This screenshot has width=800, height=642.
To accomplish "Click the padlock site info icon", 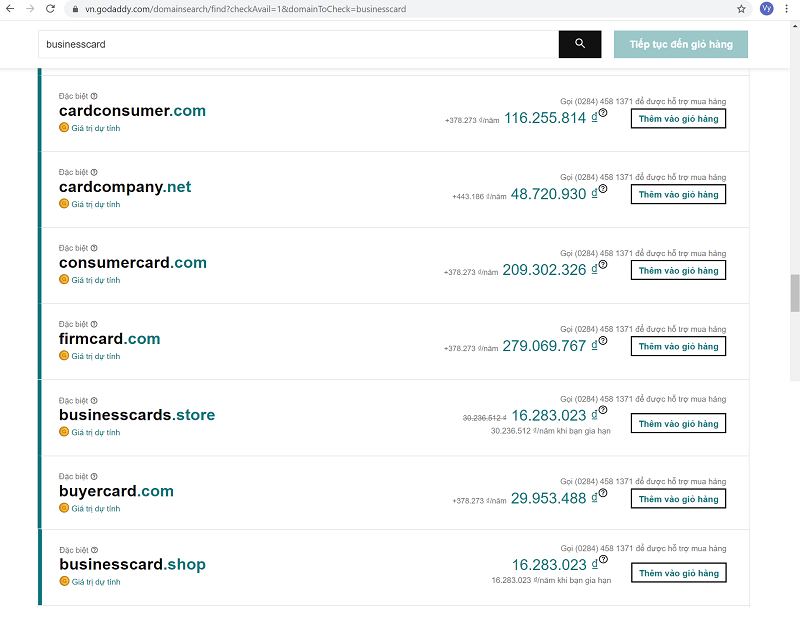I will (x=76, y=9).
